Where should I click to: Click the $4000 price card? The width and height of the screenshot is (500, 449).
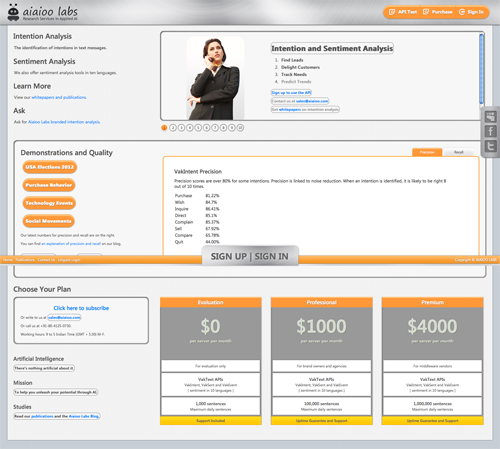tap(433, 333)
